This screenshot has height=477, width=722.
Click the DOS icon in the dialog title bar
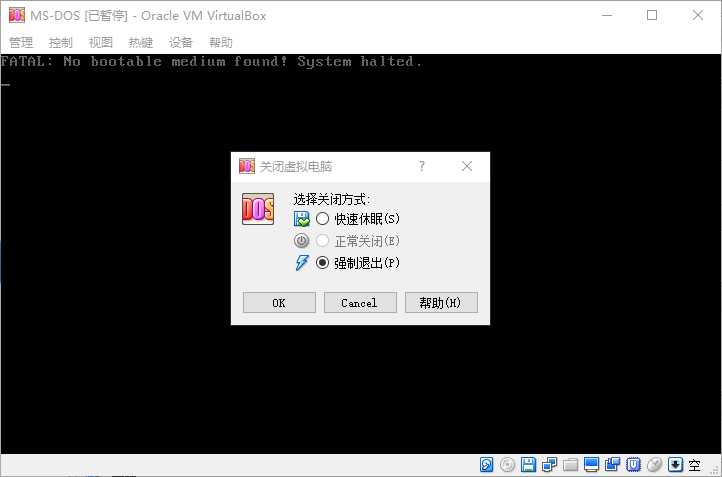coord(247,166)
